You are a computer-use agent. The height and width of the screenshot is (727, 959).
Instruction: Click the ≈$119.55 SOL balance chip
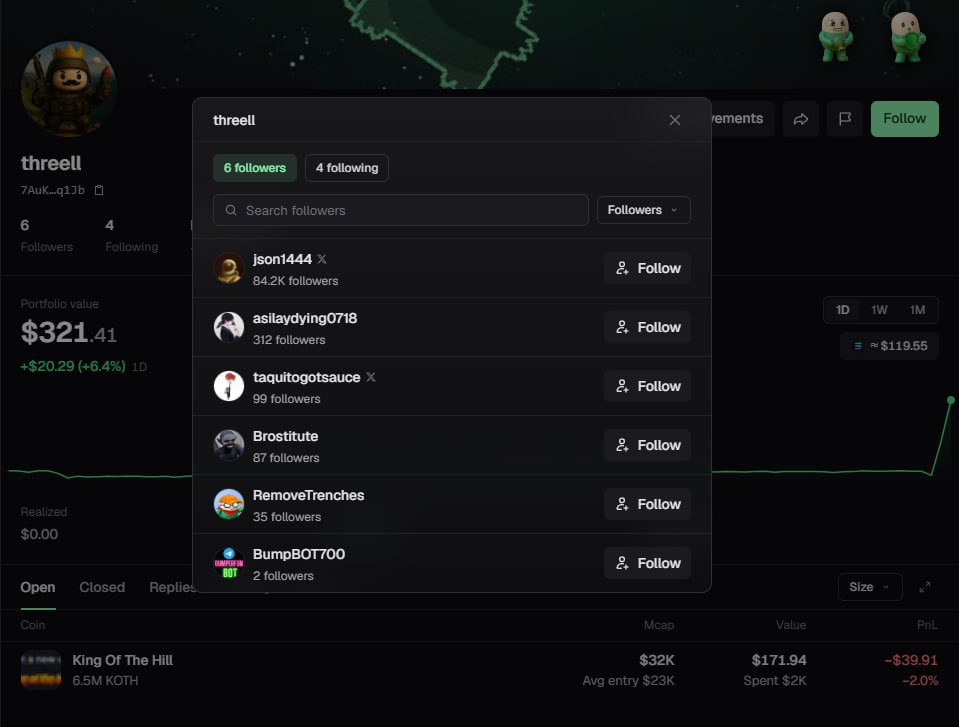point(889,346)
